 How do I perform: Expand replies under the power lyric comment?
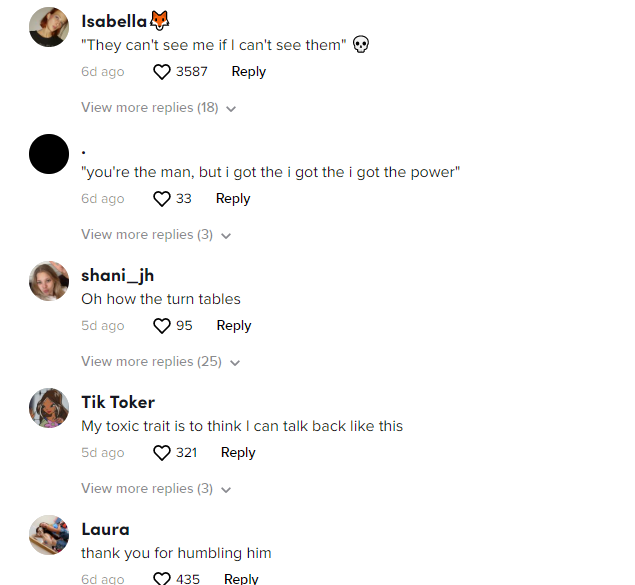pyautogui.click(x=156, y=235)
